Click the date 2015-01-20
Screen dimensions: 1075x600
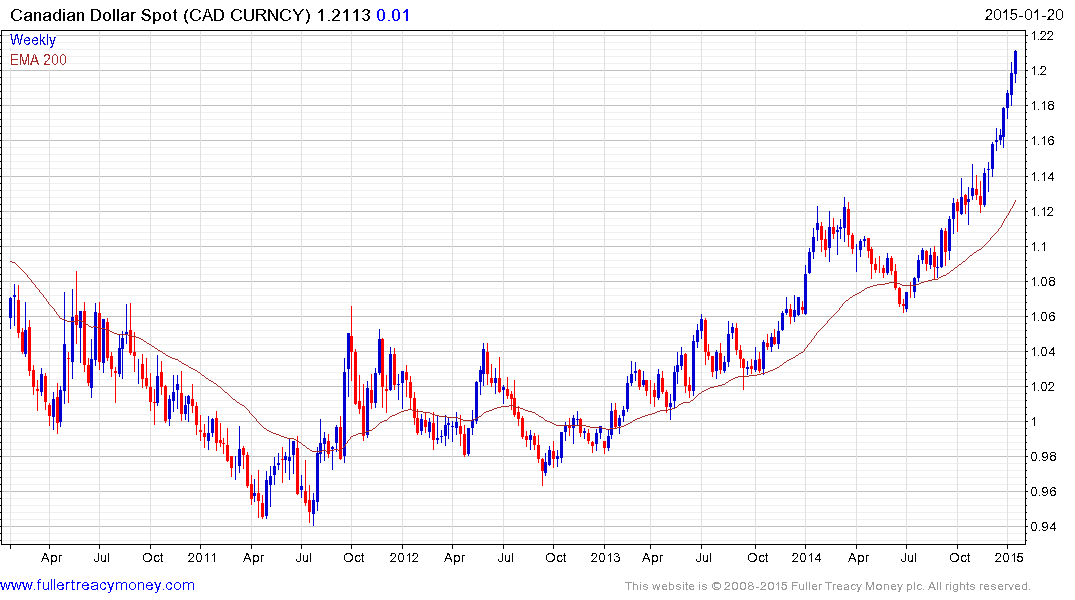point(1024,15)
